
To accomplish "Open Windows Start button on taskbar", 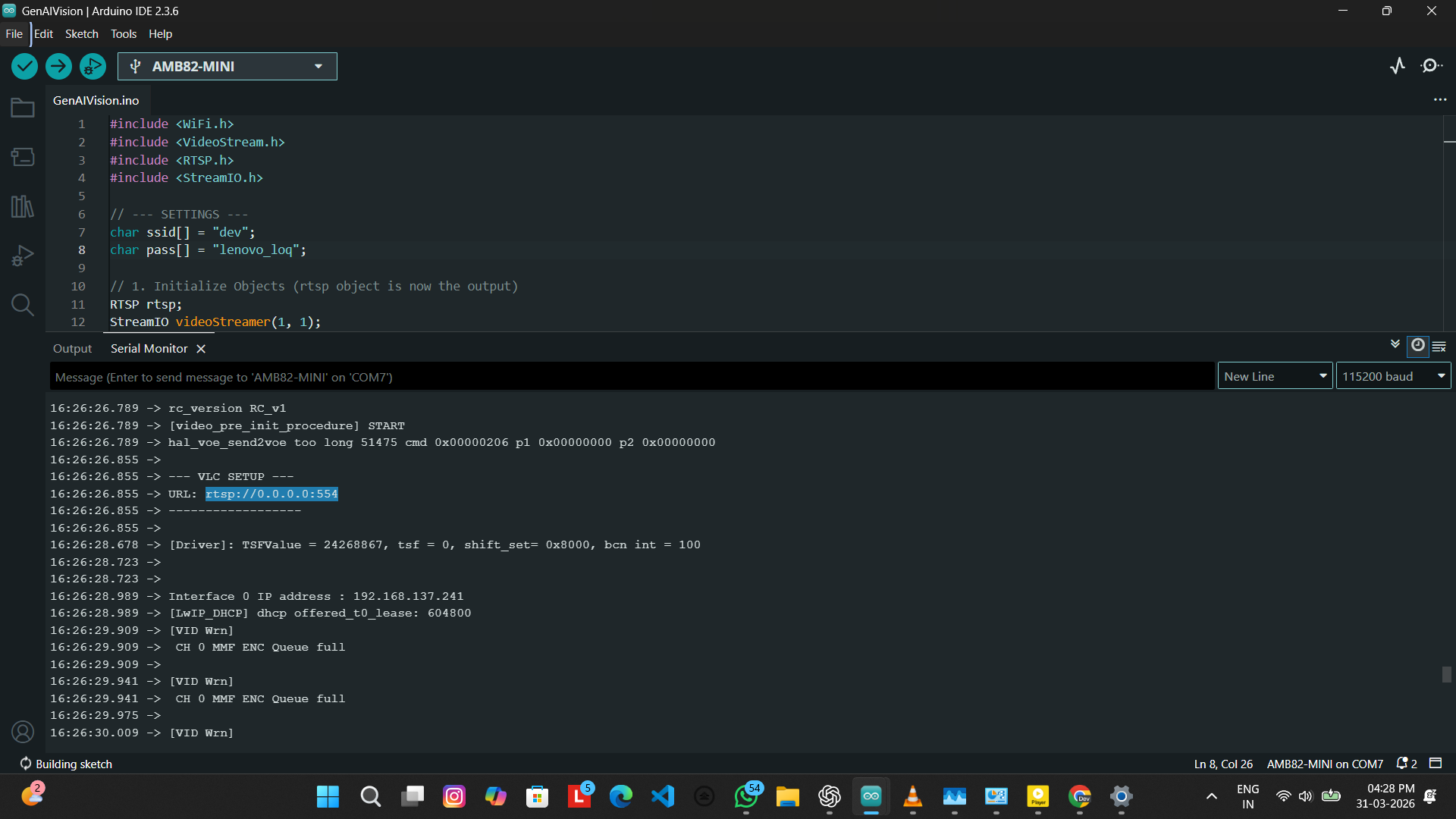I will click(x=328, y=796).
